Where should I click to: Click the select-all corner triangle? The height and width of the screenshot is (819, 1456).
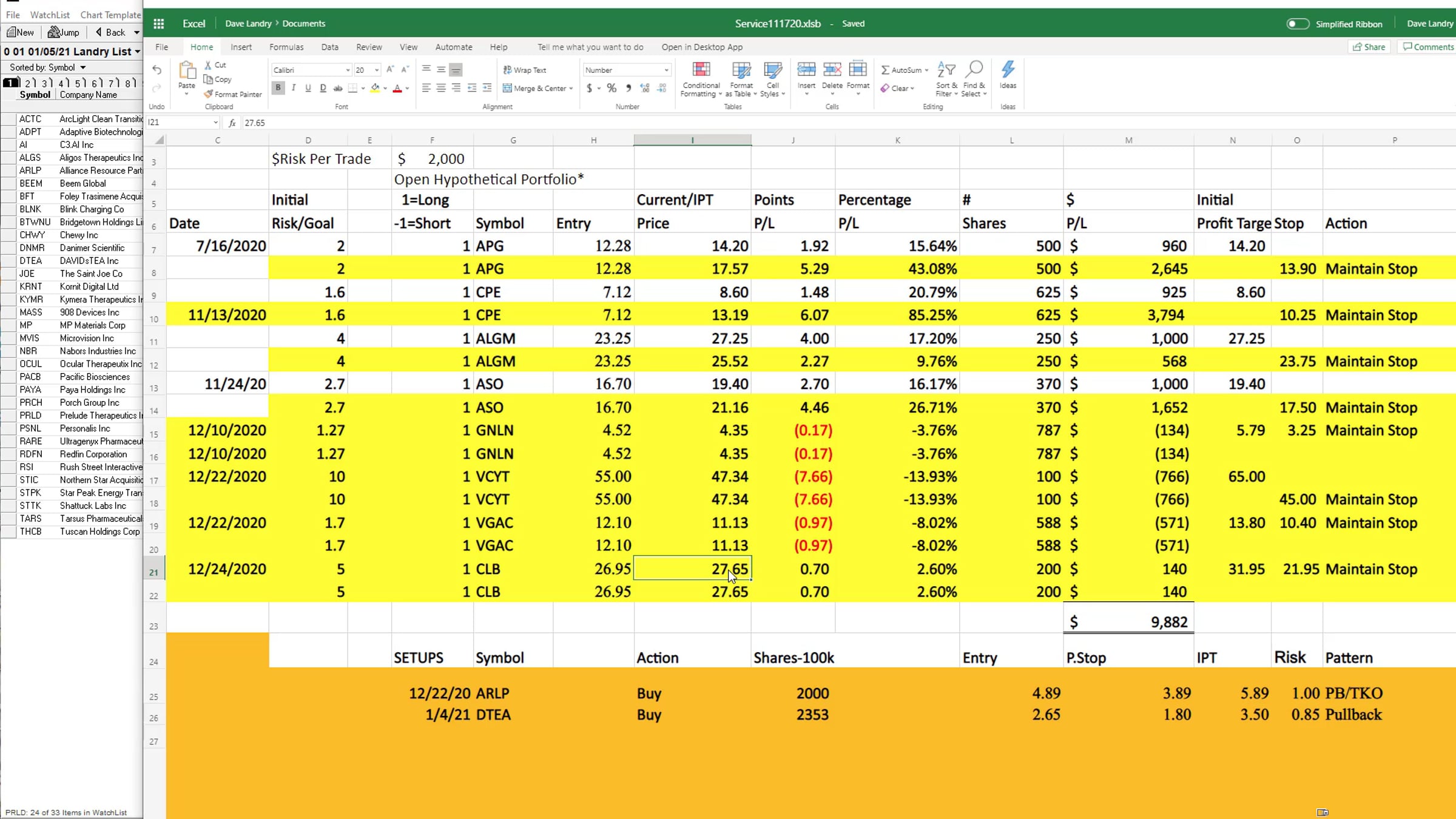coord(159,140)
